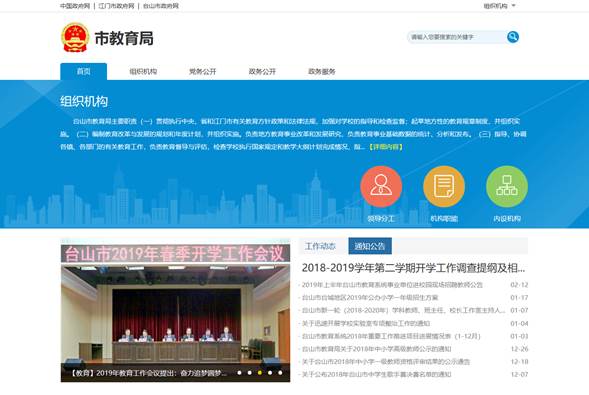
Task: Open the 政务服务 navigation menu item
Action: coord(322,71)
